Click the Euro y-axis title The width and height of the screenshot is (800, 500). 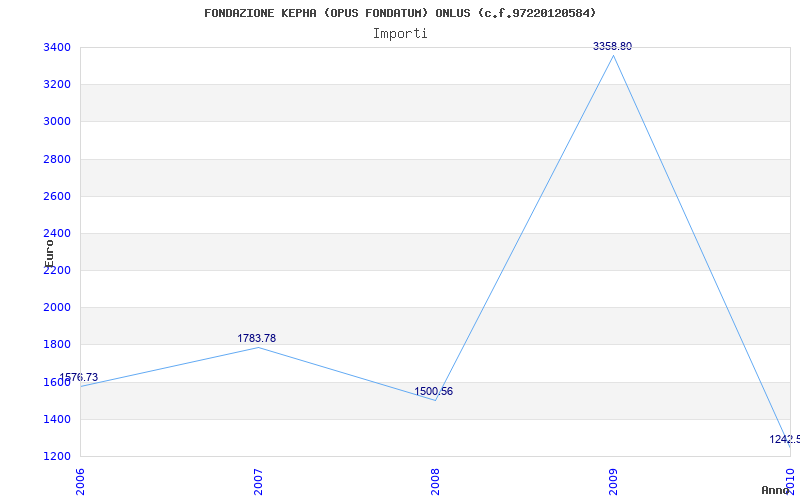49,253
